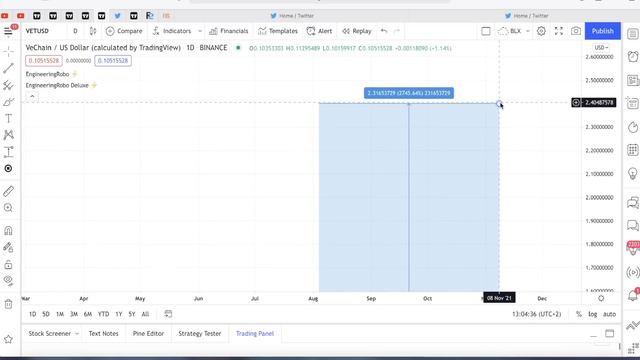The width and height of the screenshot is (640, 360).
Task: Activate the ruler measure tool
Action: [8, 191]
